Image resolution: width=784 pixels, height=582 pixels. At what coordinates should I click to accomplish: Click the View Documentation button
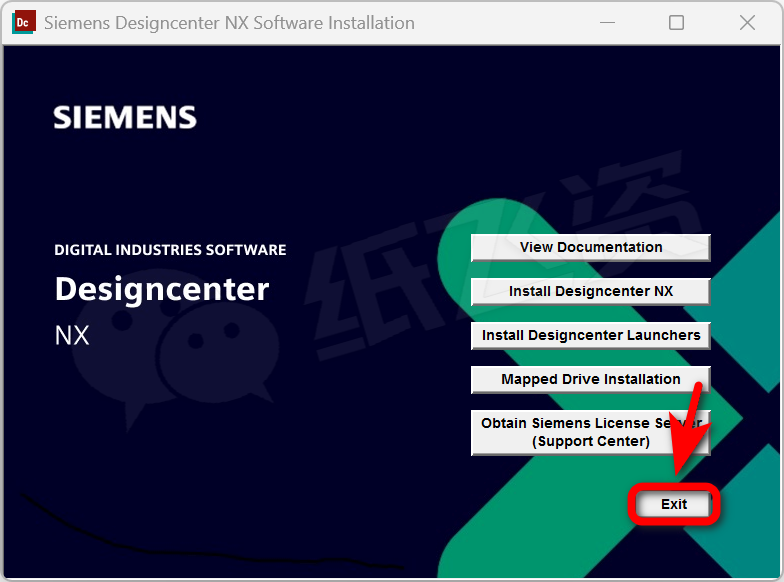tap(590, 247)
